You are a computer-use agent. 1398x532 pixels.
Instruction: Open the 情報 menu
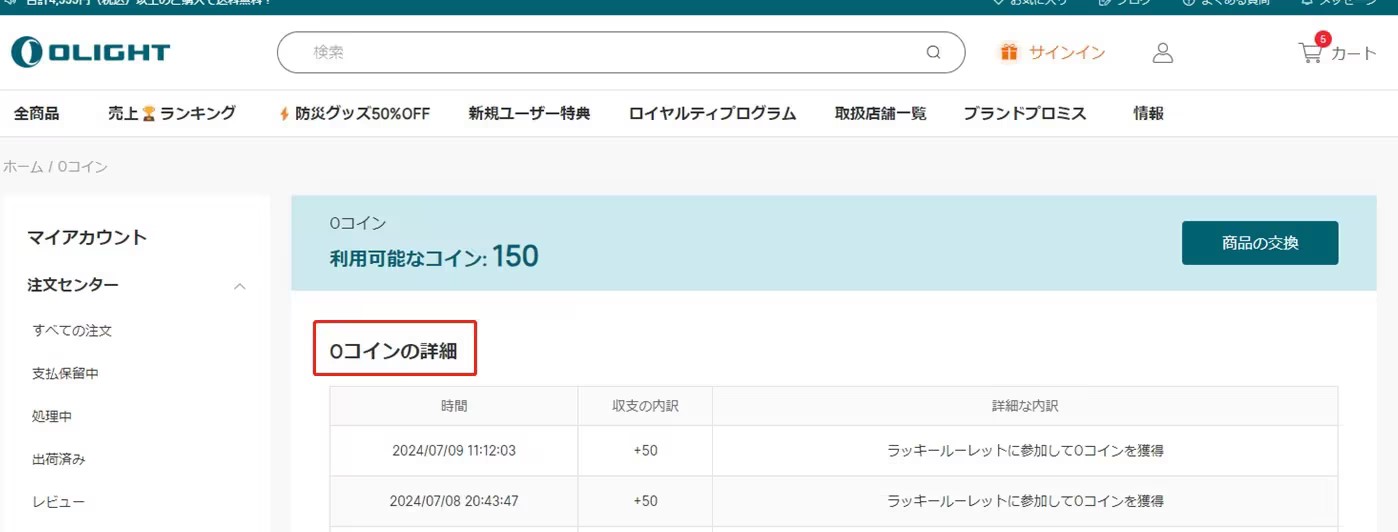[x=1148, y=113]
